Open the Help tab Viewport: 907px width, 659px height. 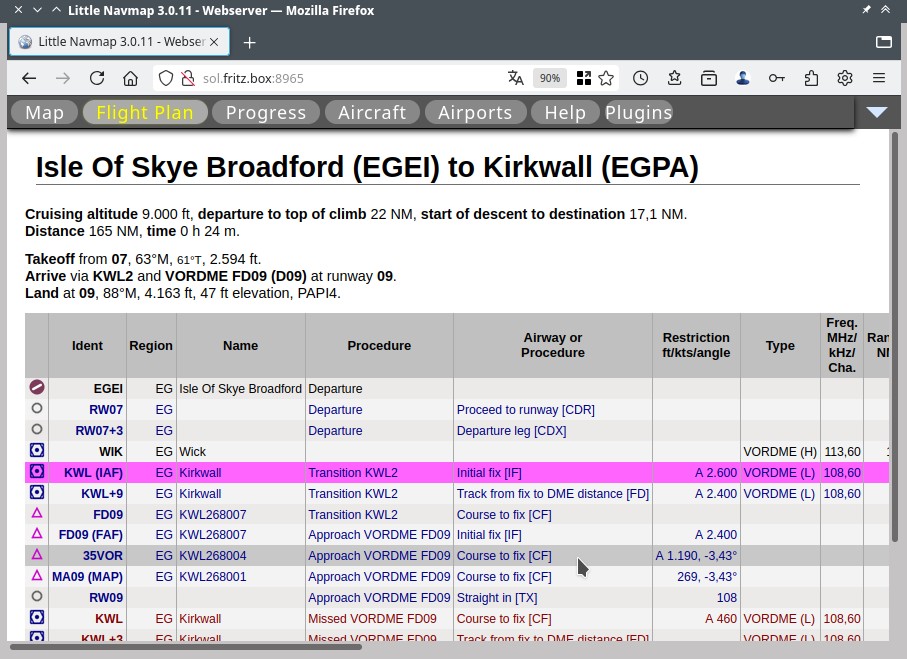click(x=565, y=112)
